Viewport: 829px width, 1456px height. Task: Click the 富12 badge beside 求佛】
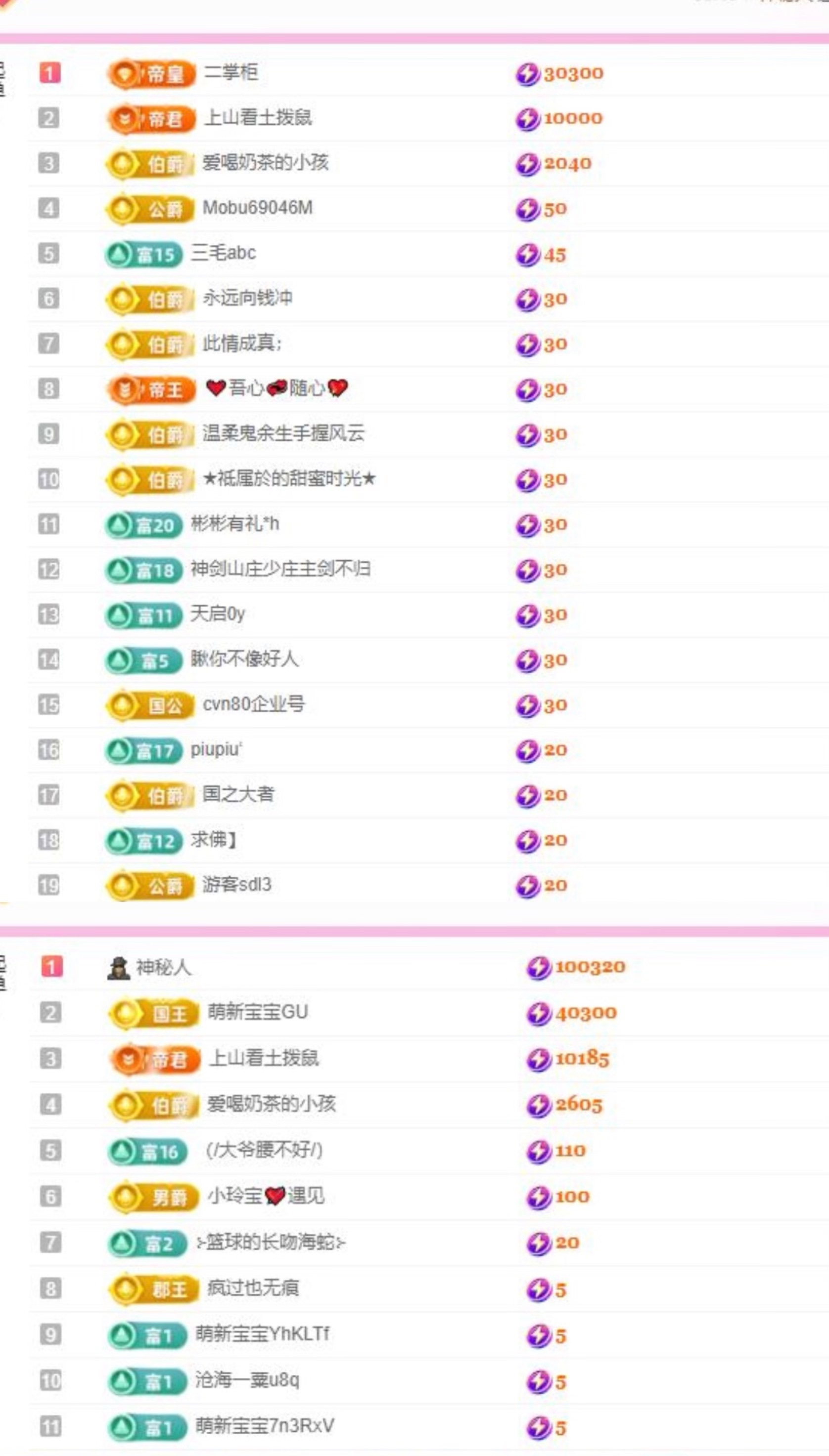pyautogui.click(x=144, y=841)
